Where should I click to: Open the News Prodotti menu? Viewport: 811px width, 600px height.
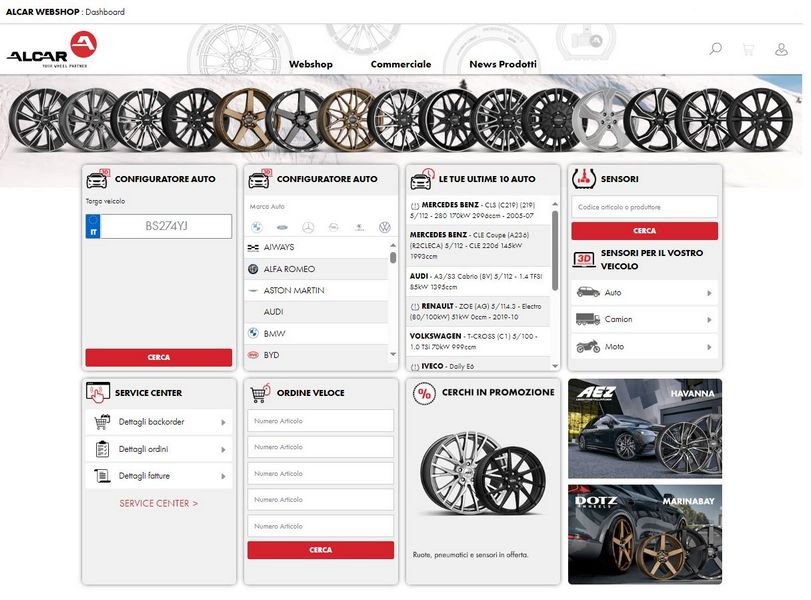click(503, 64)
